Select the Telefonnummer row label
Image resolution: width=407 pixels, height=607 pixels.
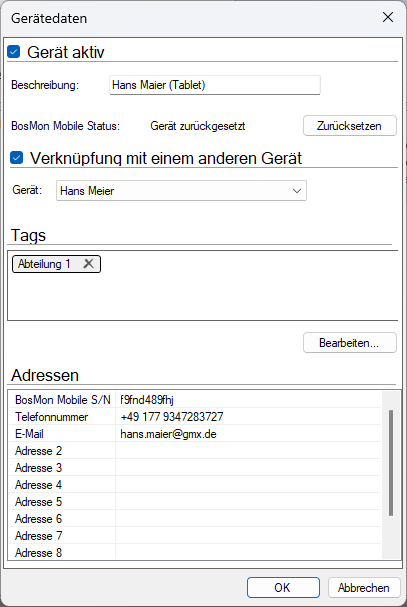pyautogui.click(x=52, y=417)
